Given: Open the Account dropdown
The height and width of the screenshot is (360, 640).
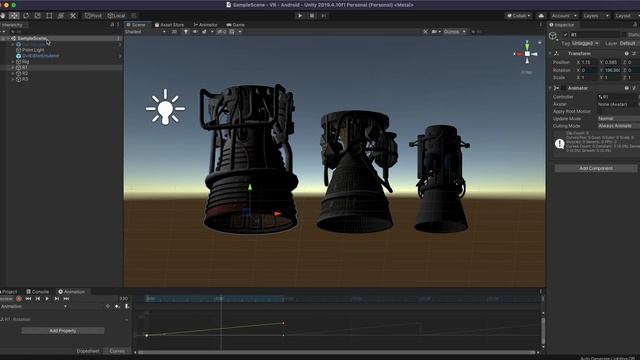Looking at the screenshot, I should coord(564,16).
